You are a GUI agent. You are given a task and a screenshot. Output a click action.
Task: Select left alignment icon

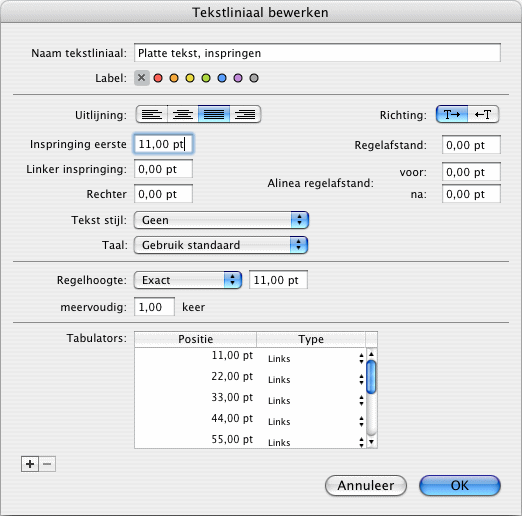click(152, 114)
